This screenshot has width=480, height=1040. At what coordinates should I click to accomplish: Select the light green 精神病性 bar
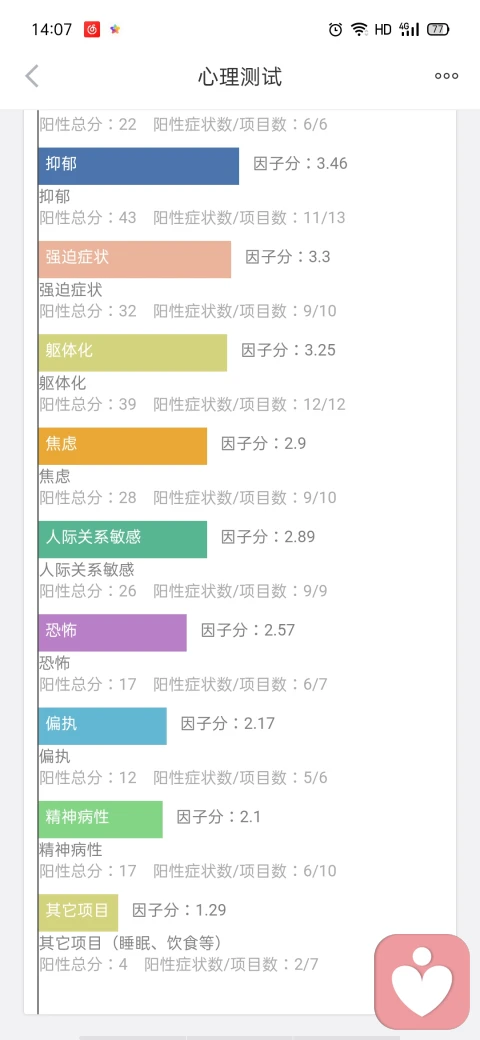point(101,819)
